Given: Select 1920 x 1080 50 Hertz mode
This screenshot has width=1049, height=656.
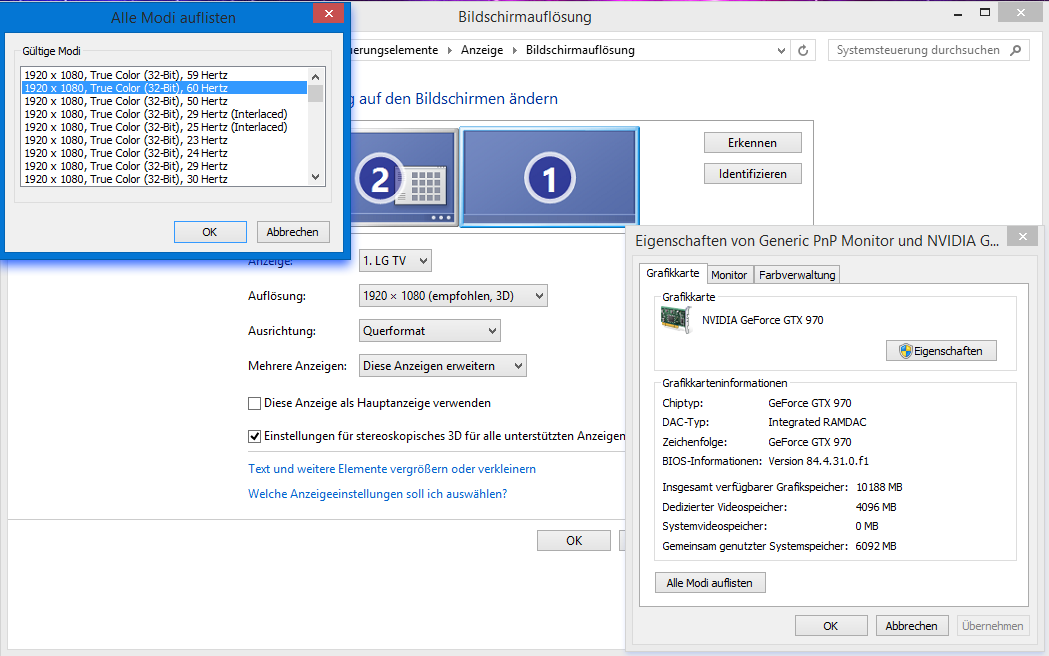Looking at the screenshot, I should pos(164,101).
